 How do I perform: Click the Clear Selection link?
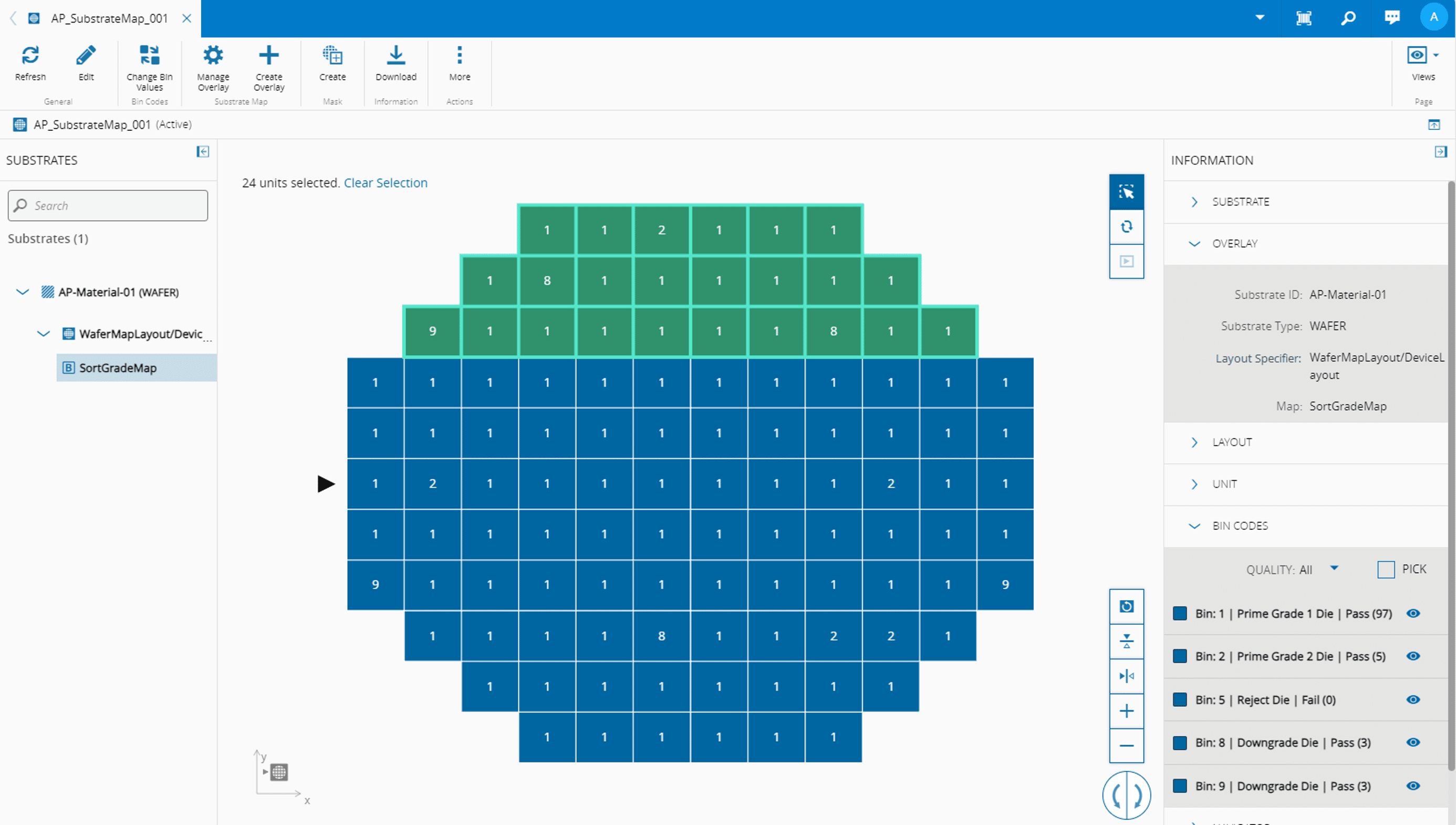385,183
